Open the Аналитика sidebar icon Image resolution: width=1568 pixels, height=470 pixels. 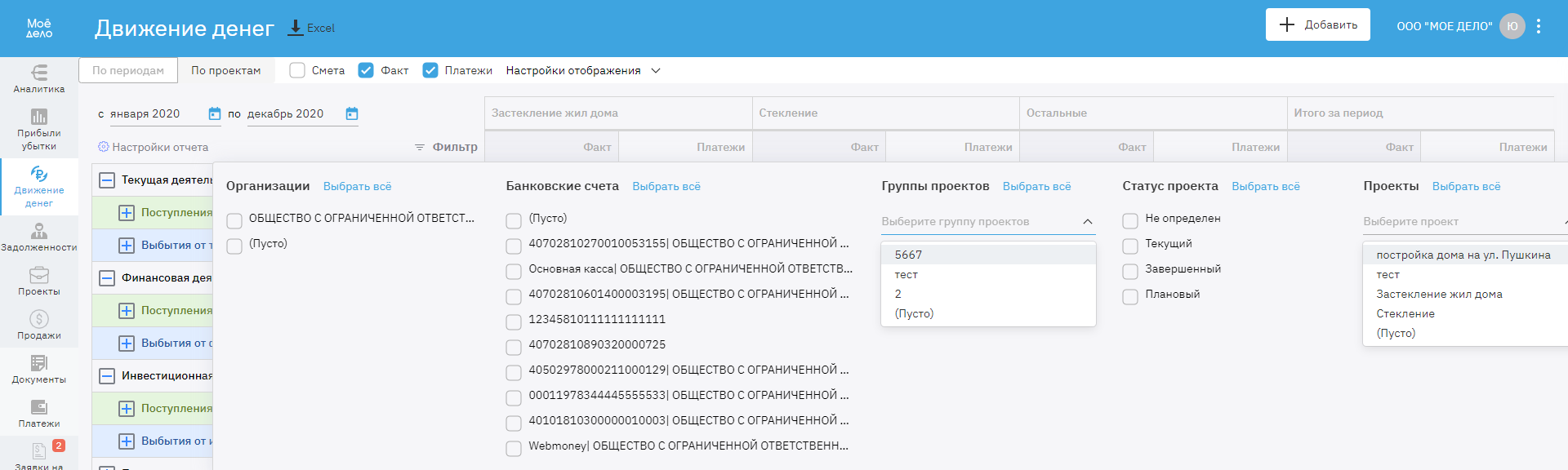click(38, 73)
